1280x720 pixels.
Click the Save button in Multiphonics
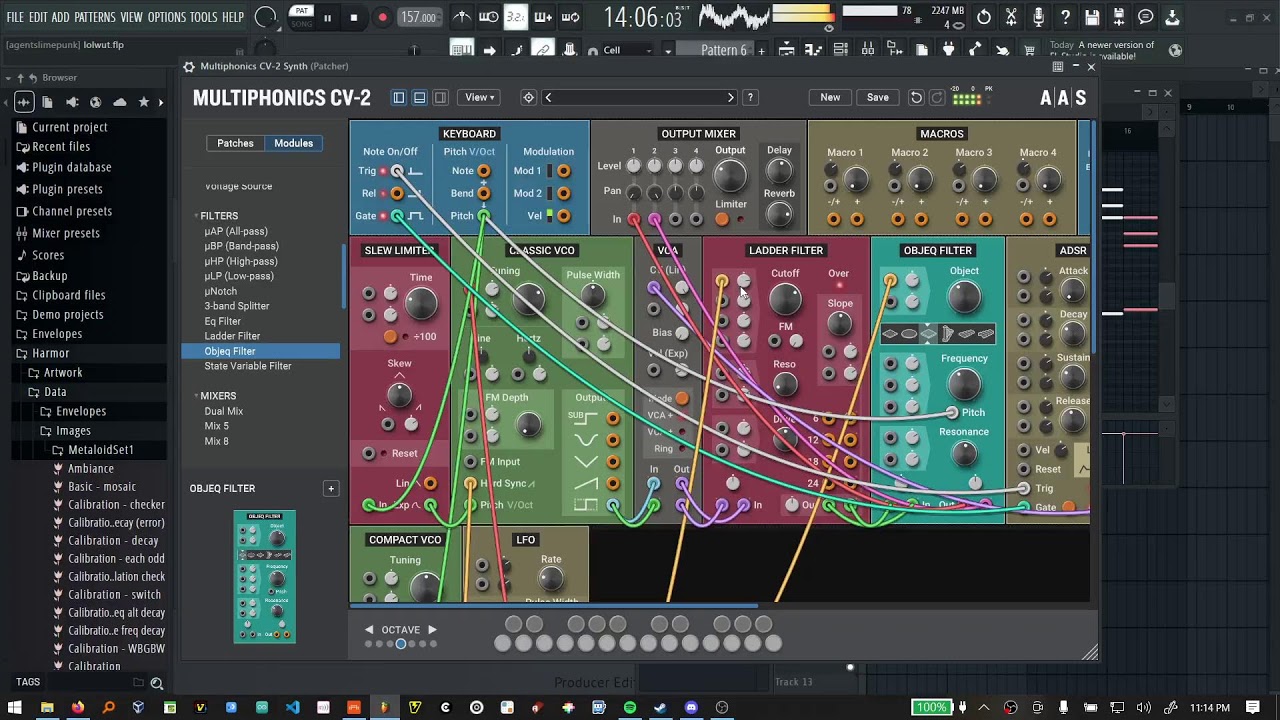[x=877, y=97]
